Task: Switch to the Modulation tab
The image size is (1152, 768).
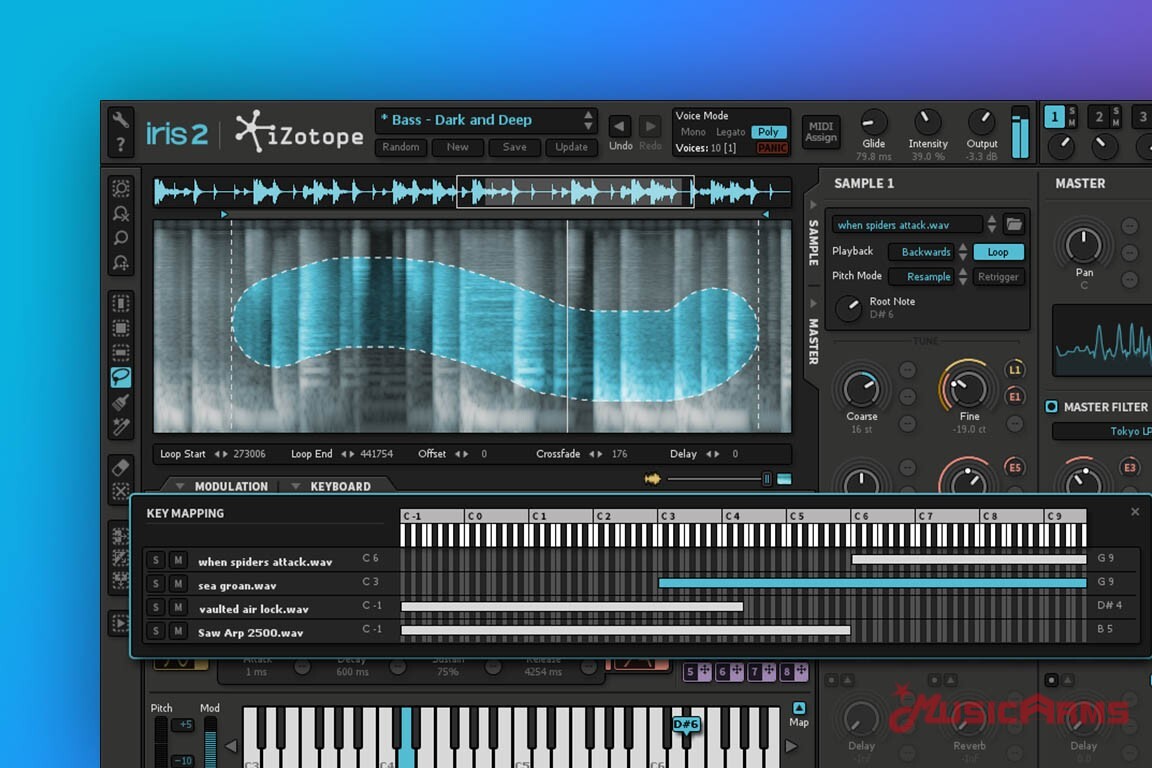Action: (x=230, y=486)
